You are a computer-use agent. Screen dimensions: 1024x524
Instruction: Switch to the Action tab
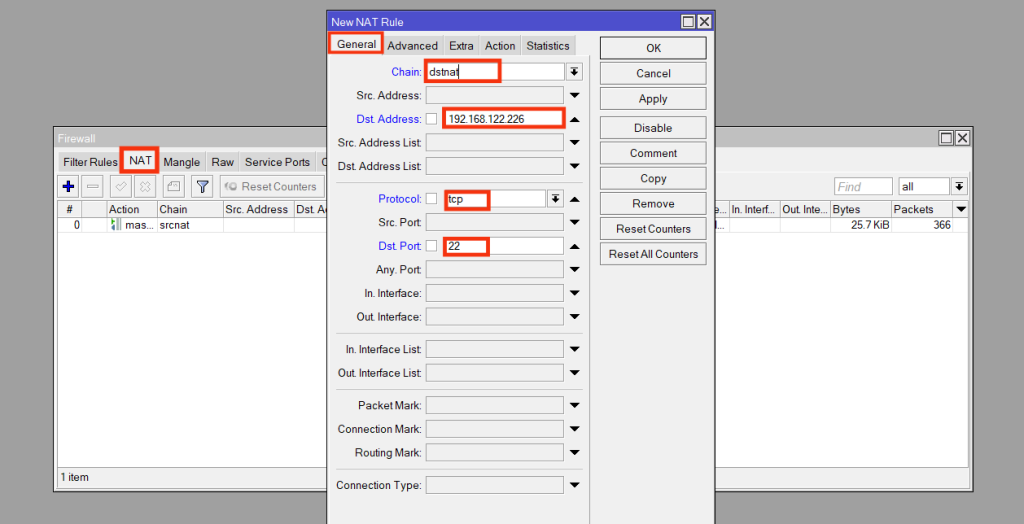coord(500,46)
